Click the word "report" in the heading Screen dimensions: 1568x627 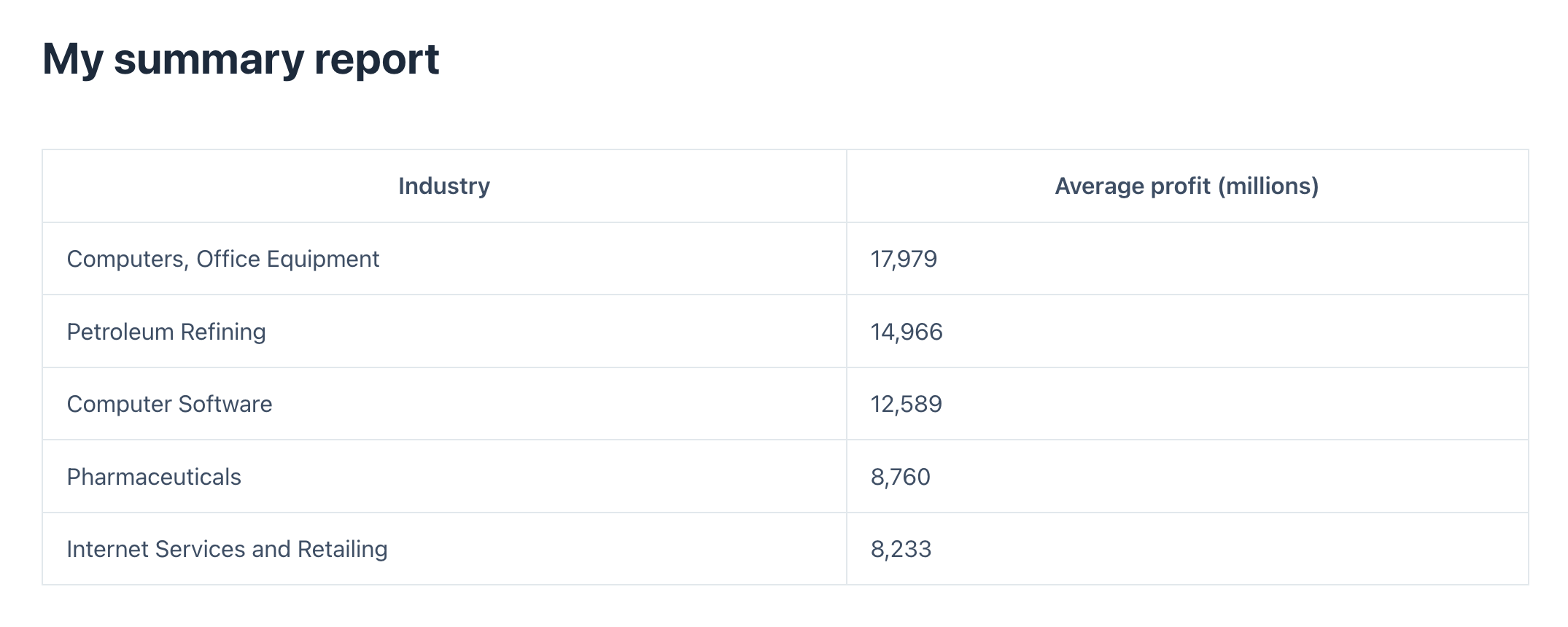point(376,59)
